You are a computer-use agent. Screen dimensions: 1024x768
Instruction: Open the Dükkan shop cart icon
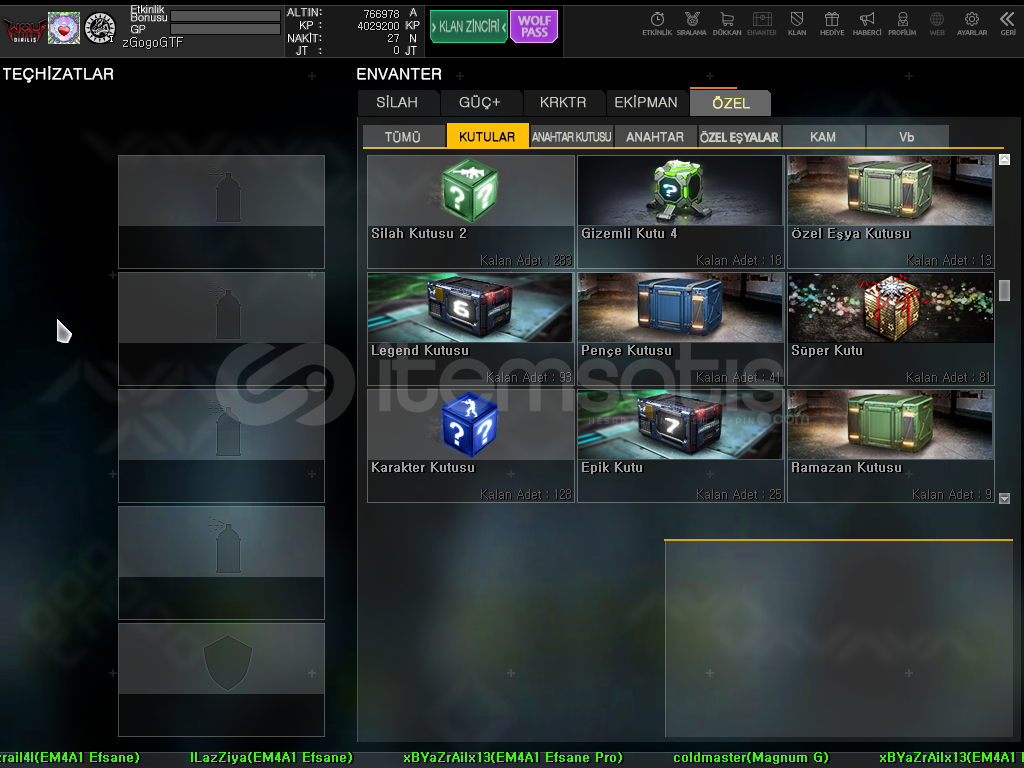click(x=727, y=24)
